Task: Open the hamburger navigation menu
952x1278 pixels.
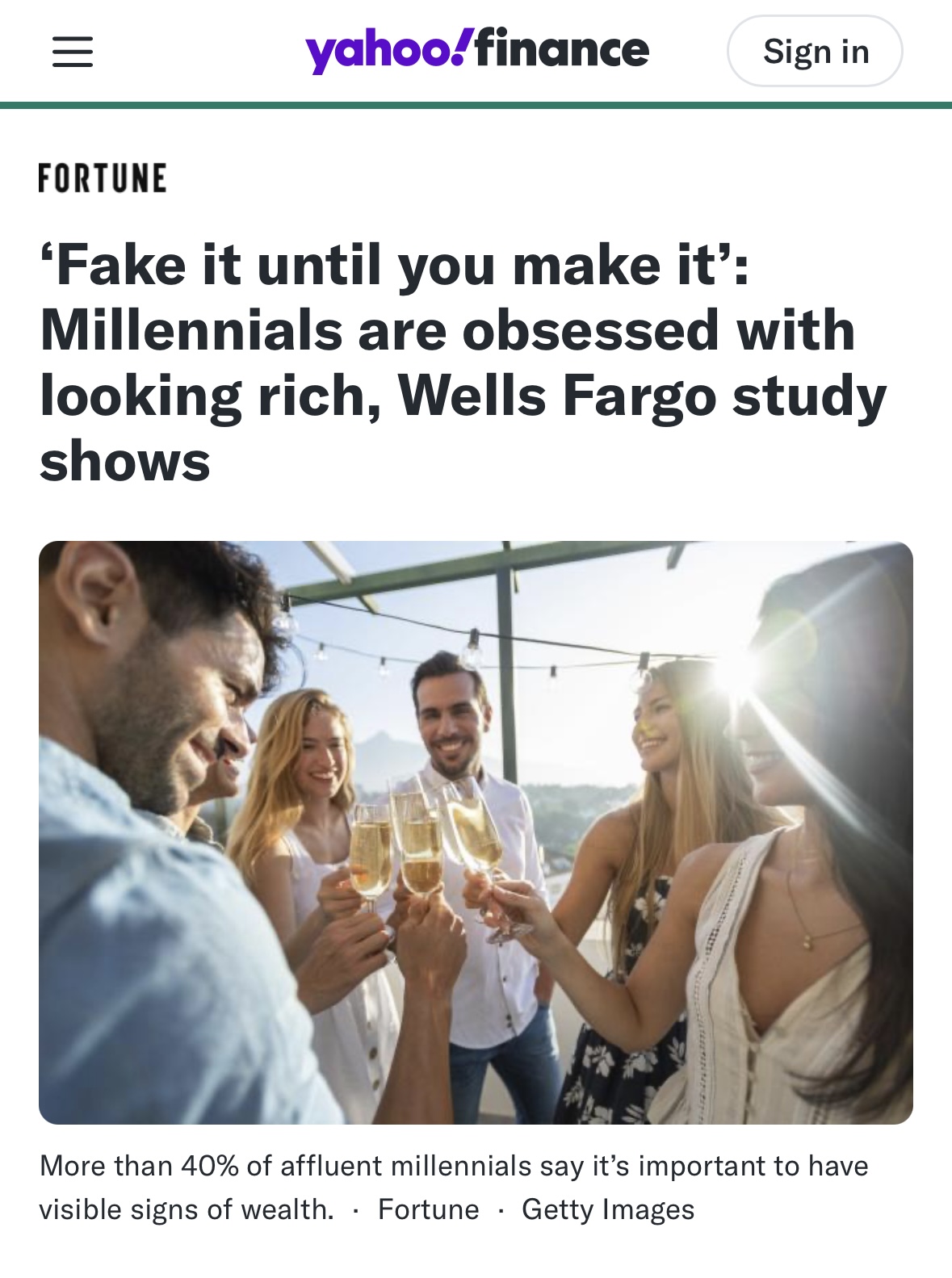Action: (73, 52)
